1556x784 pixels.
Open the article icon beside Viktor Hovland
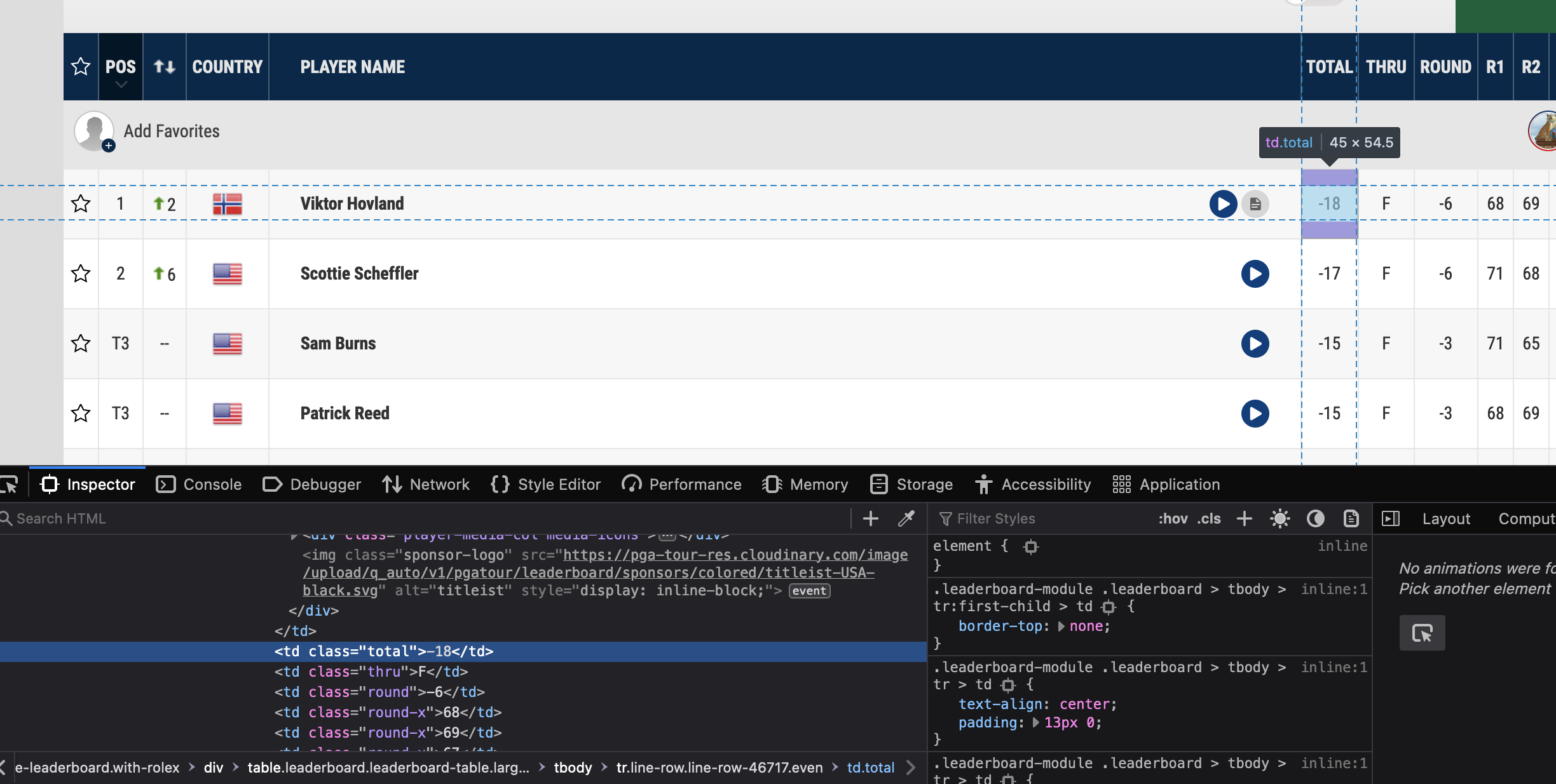tap(1255, 204)
